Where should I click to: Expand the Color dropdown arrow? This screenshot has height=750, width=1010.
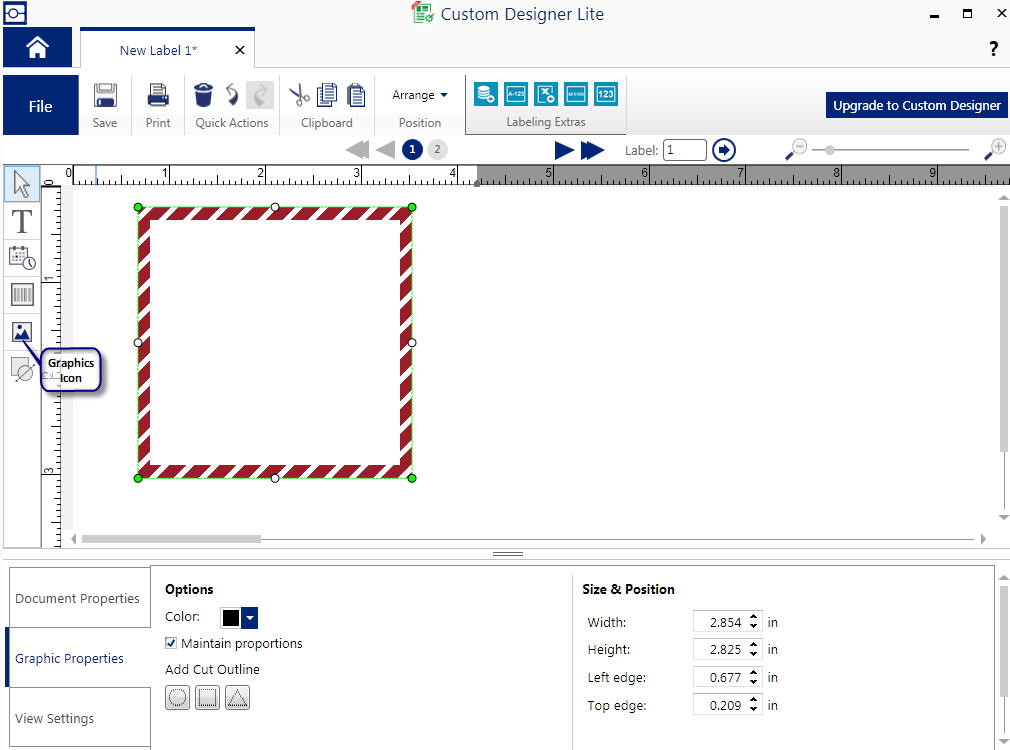[x=250, y=617]
